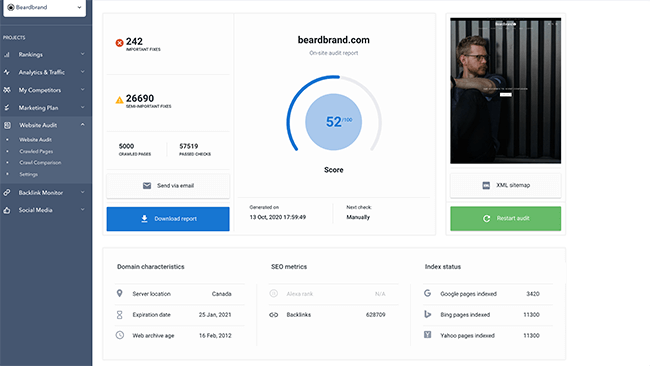The width and height of the screenshot is (650, 366).
Task: Open Marketing Plan section
Action: pos(38,108)
